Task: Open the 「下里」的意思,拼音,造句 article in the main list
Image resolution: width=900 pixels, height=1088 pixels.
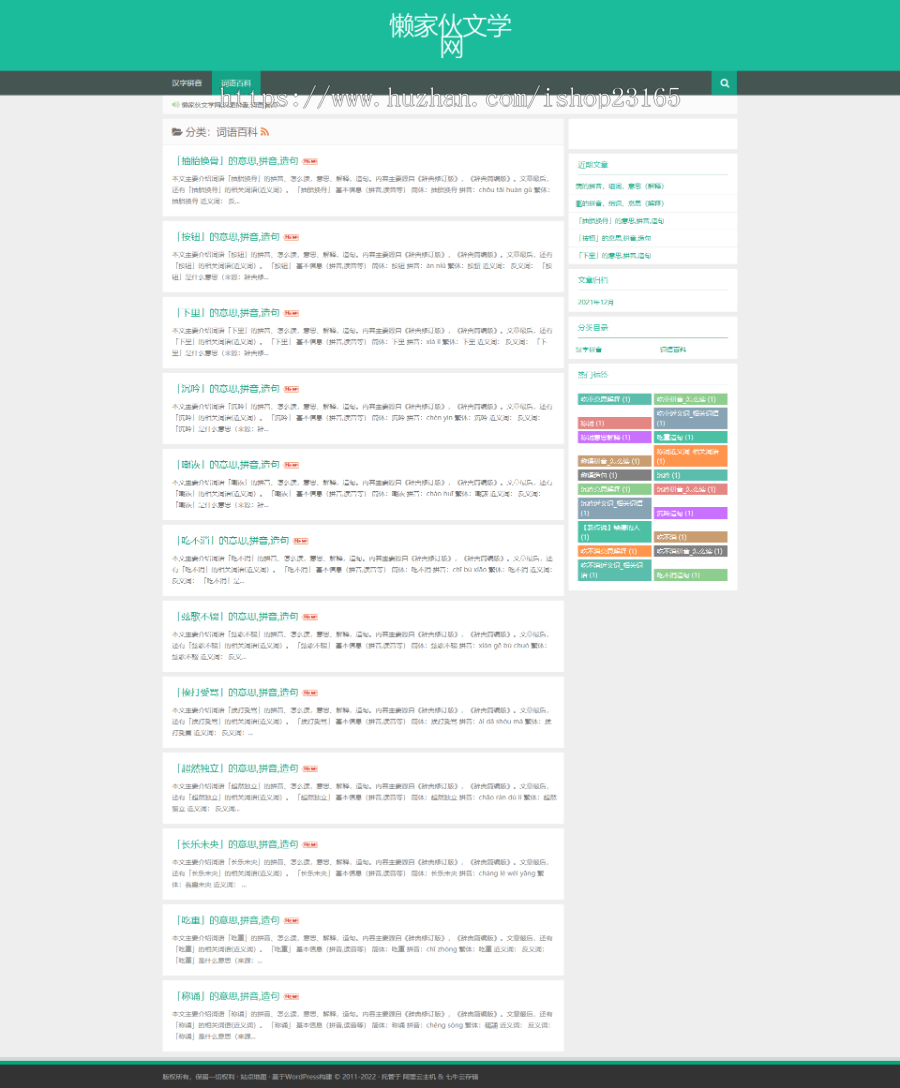Action: [x=226, y=313]
